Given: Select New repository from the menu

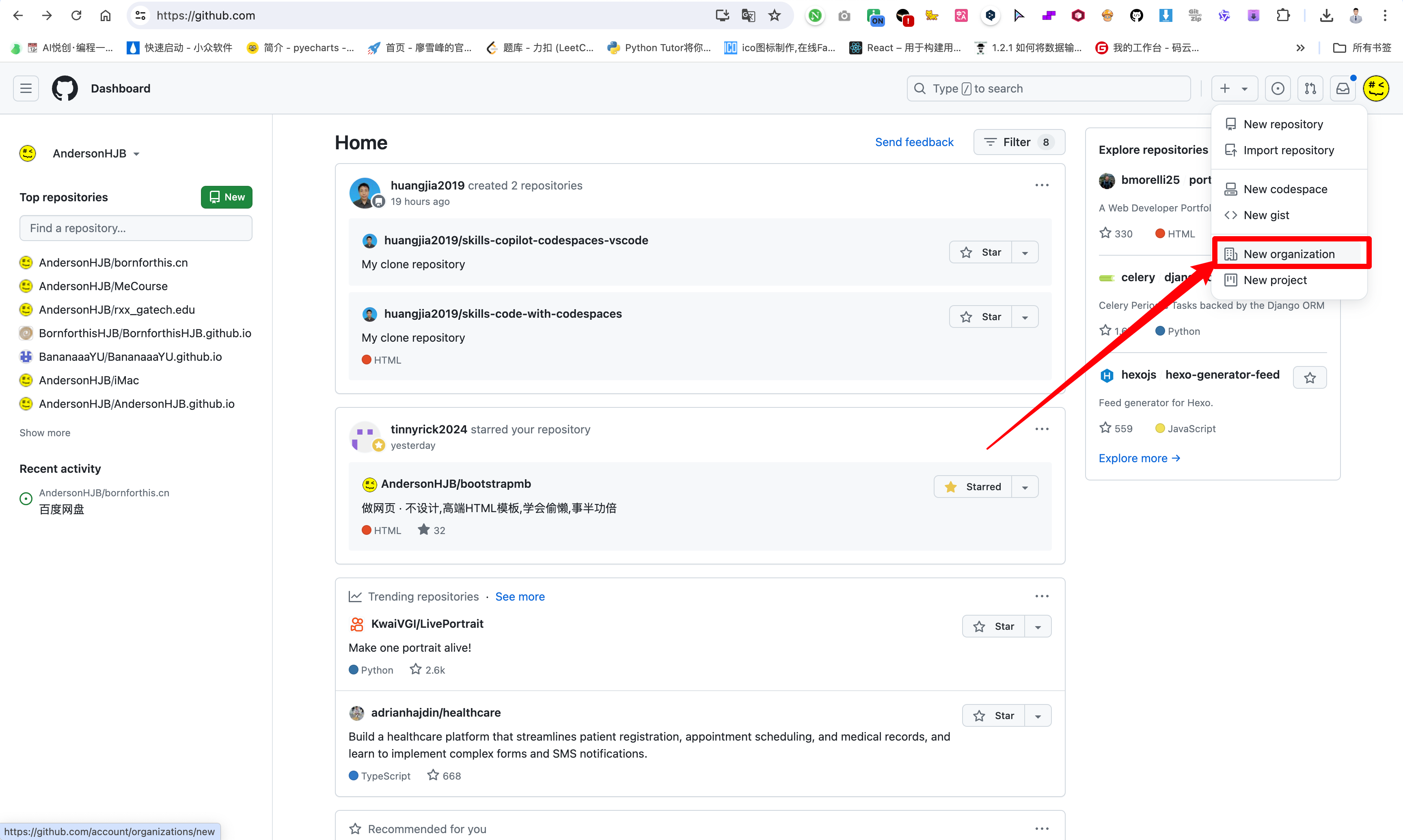Looking at the screenshot, I should pyautogui.click(x=1289, y=124).
